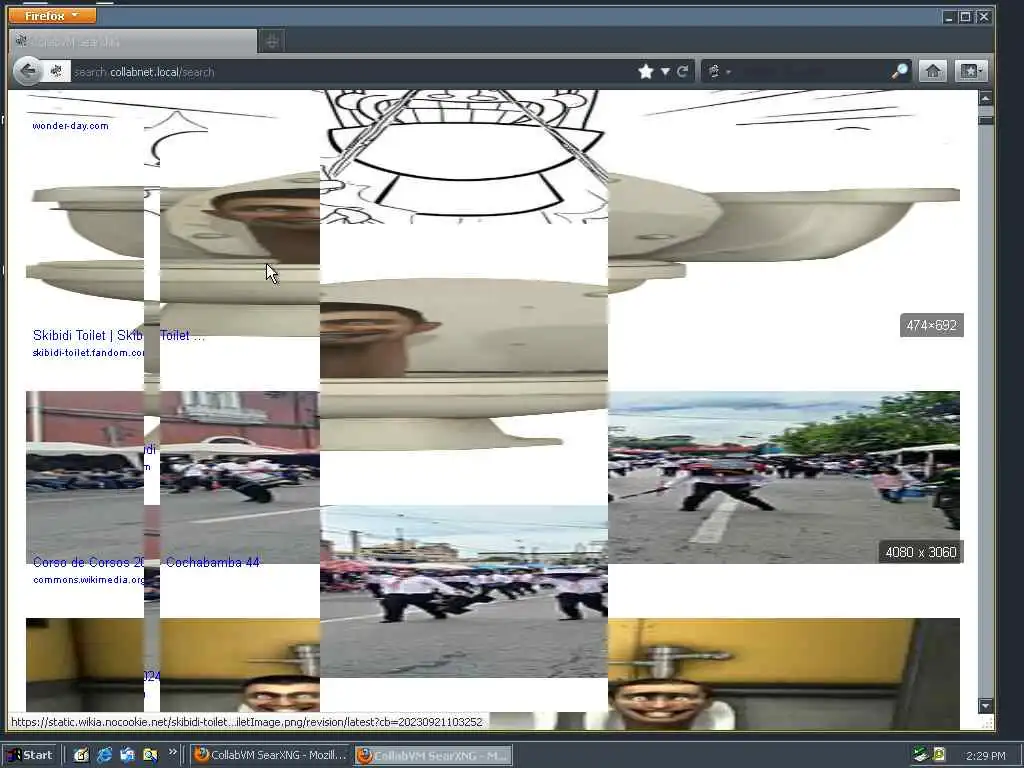This screenshot has width=1024, height=768.
Task: Switch to the first CollabVM SearXNG taskbar window
Action: [271, 755]
